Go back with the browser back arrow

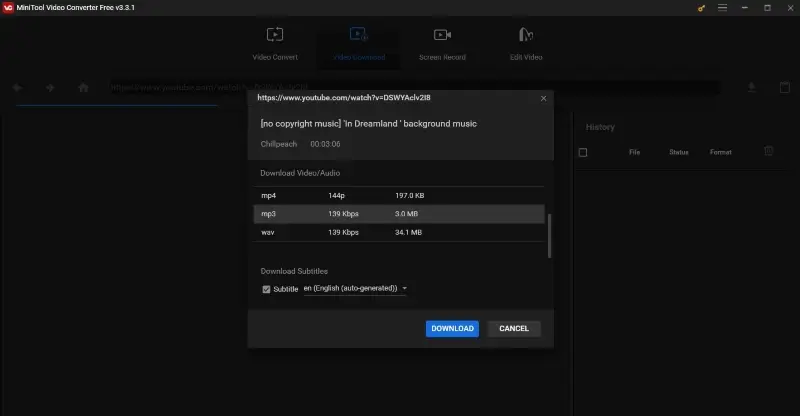coord(17,88)
